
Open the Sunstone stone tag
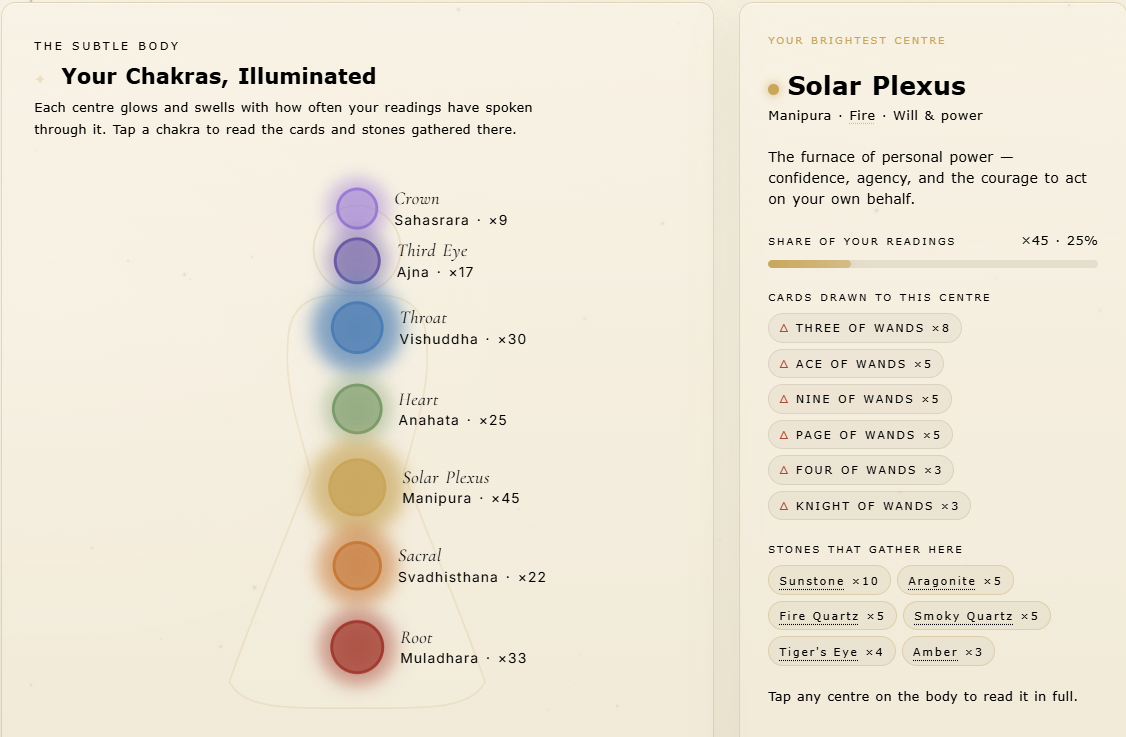coord(829,581)
